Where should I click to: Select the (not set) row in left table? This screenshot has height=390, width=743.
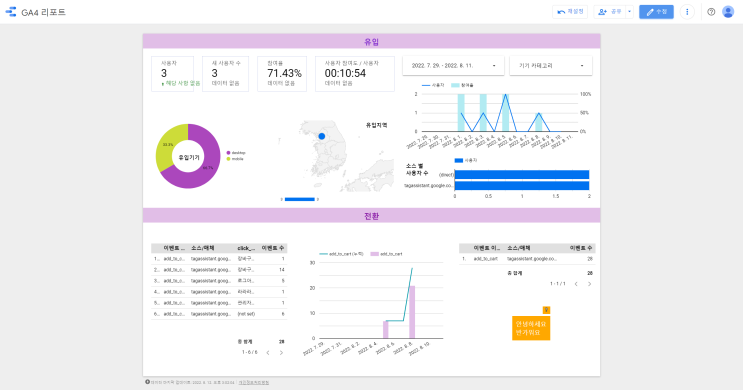coord(219,314)
